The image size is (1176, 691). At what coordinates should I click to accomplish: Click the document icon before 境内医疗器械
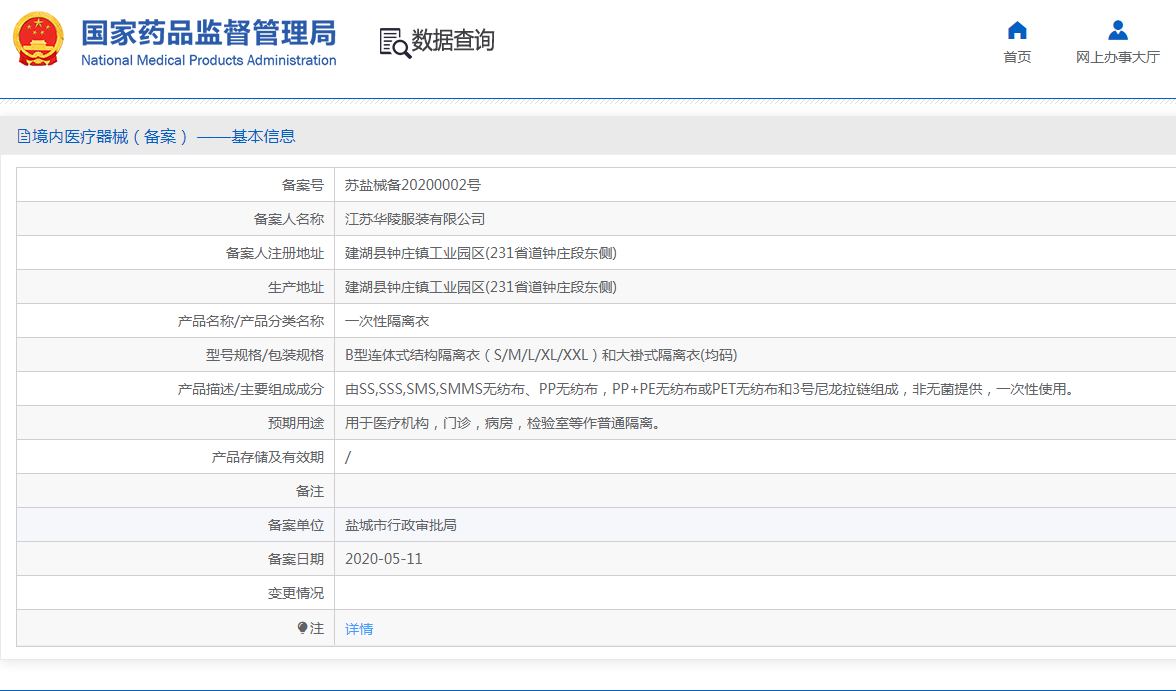tap(24, 137)
